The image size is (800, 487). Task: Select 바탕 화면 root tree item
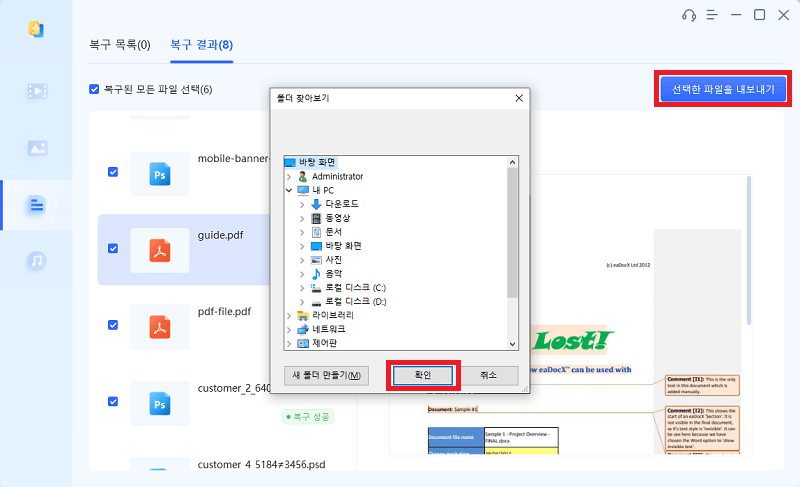(x=311, y=162)
